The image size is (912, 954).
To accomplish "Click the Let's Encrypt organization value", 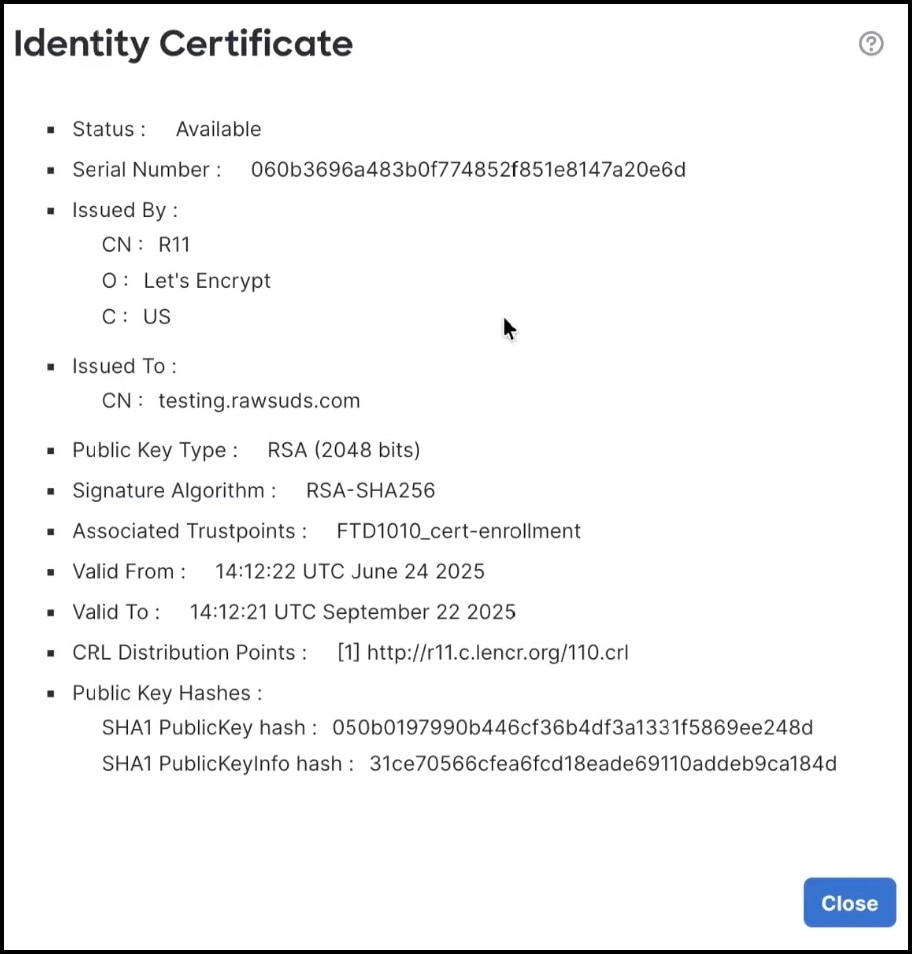I will coord(207,281).
